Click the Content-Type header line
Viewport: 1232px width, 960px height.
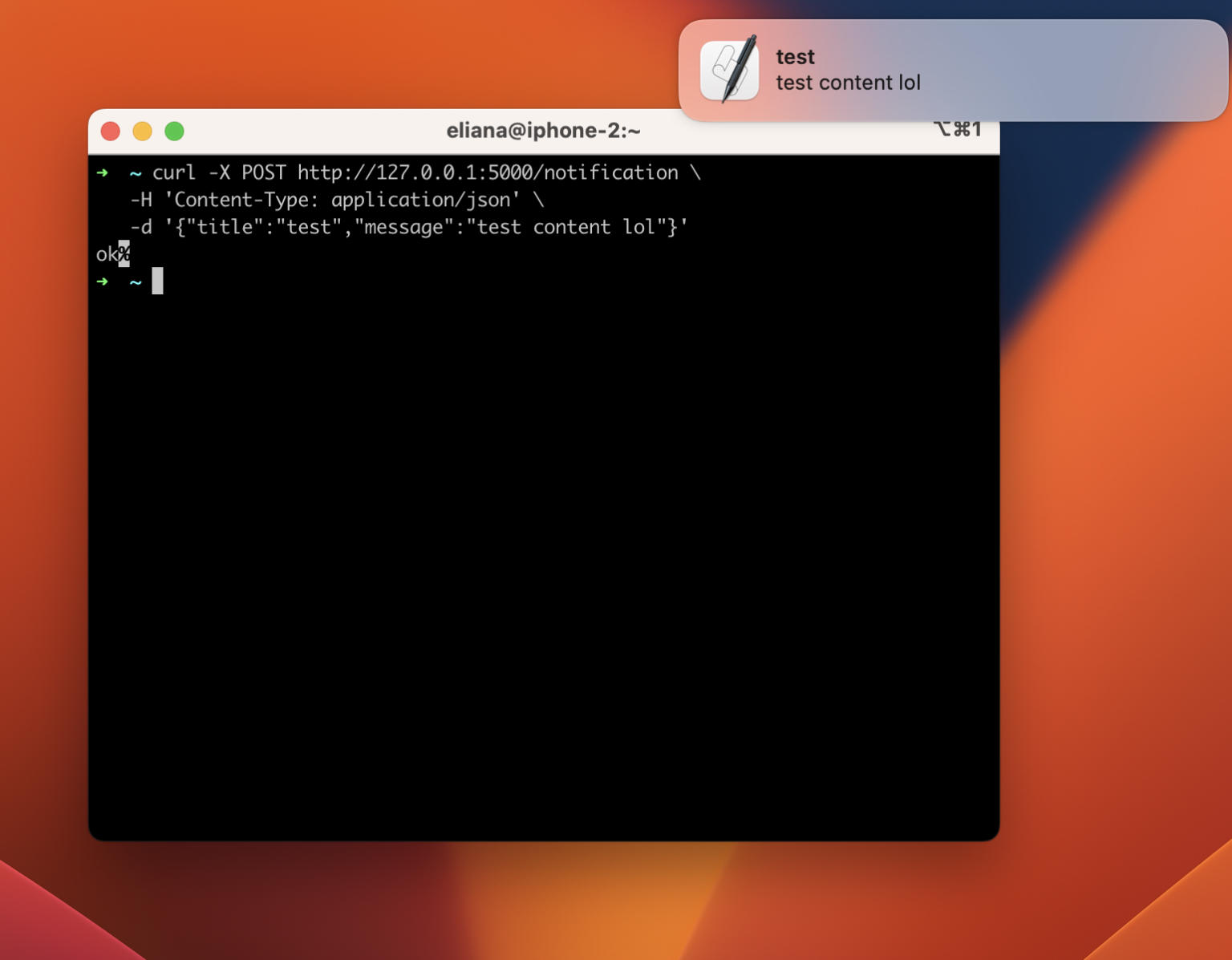tap(335, 200)
